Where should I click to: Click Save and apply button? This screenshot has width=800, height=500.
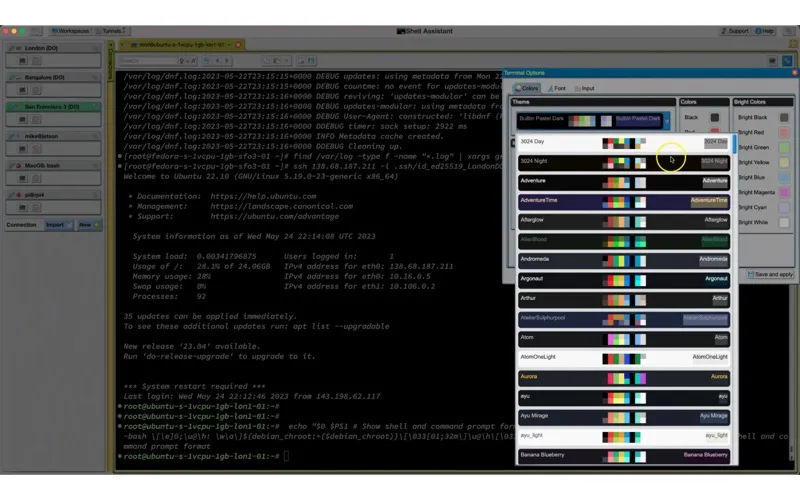(x=770, y=274)
